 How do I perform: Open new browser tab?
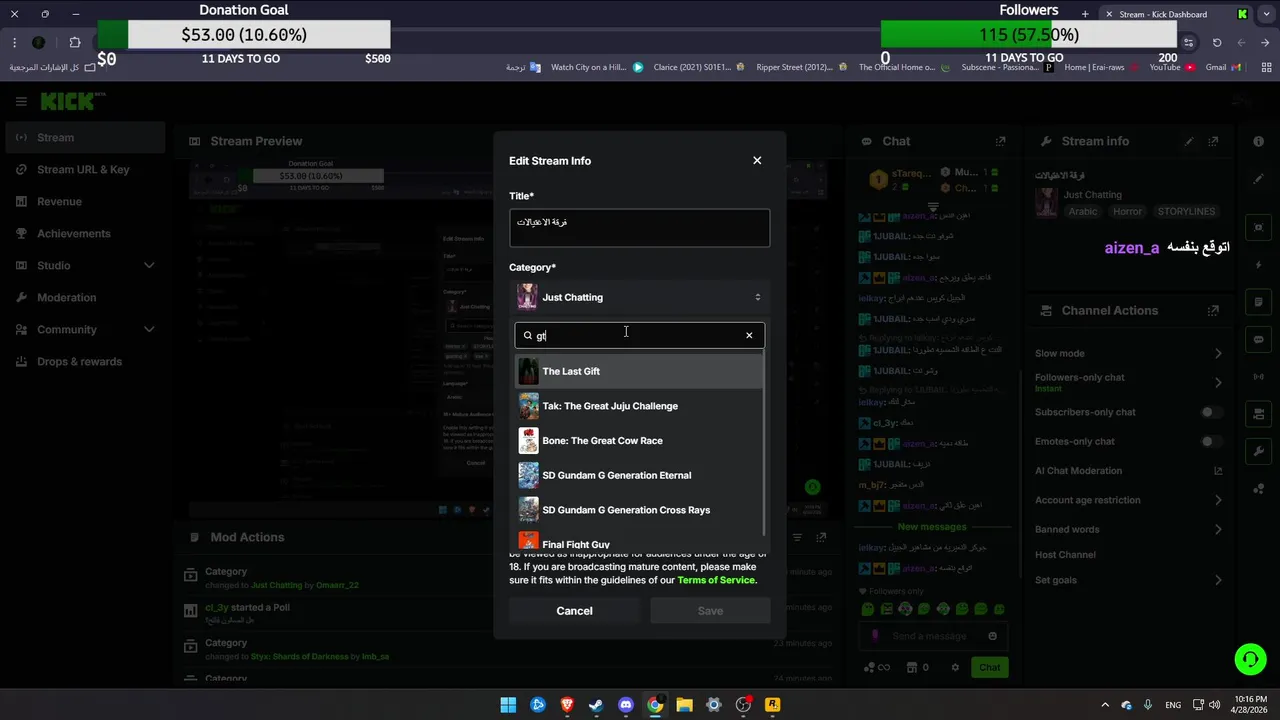1085,14
